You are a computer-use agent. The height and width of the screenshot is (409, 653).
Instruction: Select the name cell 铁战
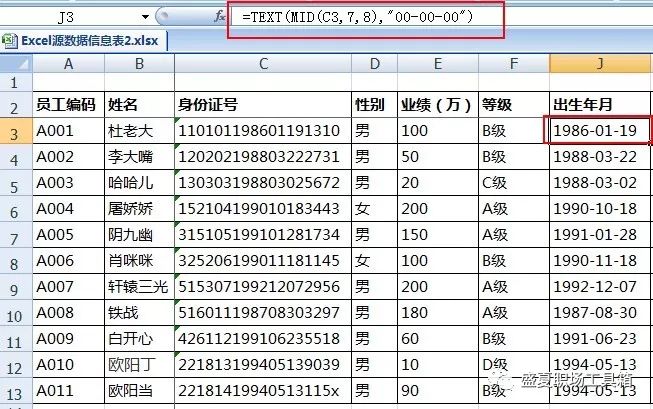140,313
